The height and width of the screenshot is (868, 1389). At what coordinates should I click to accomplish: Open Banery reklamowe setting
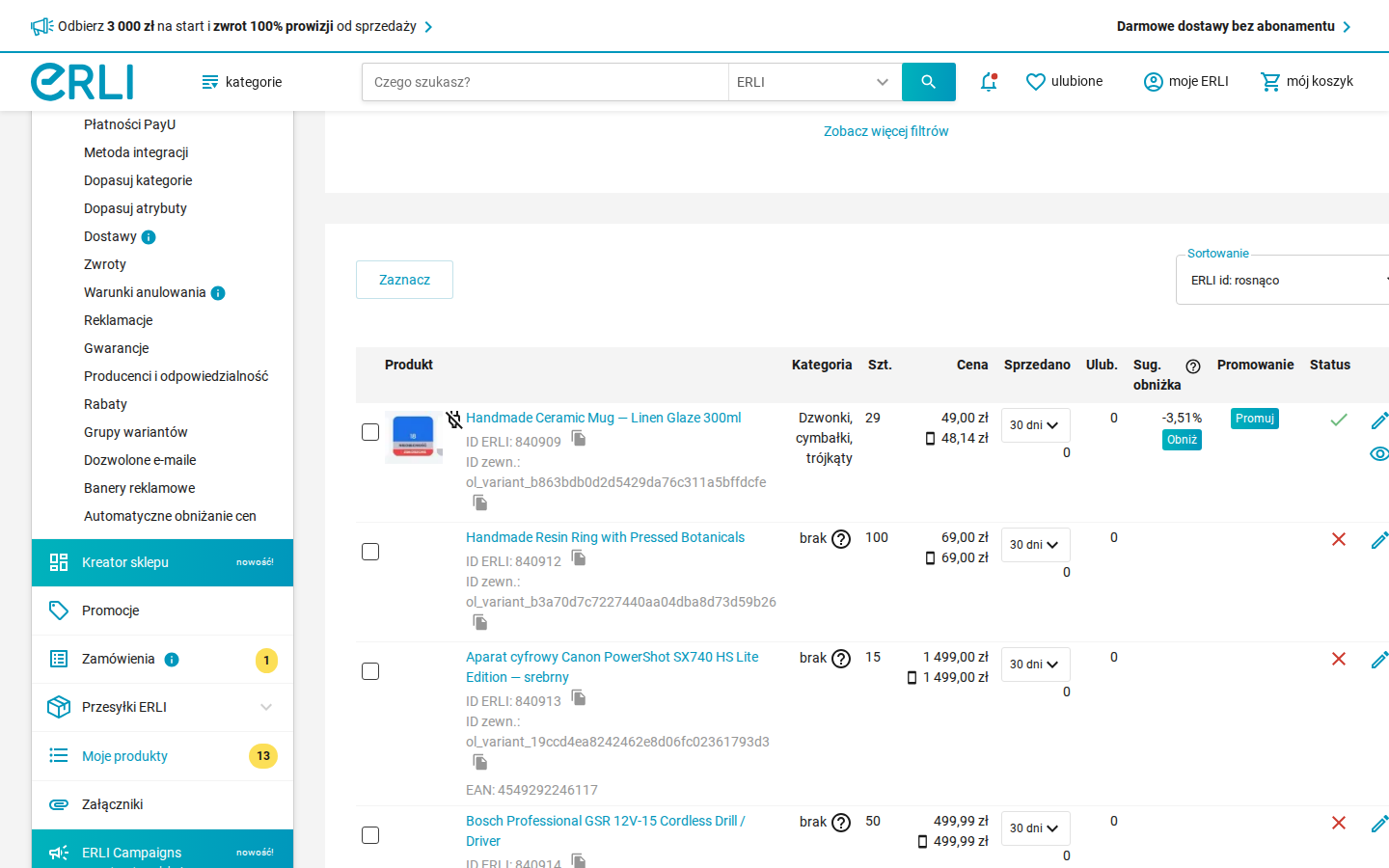(x=139, y=488)
